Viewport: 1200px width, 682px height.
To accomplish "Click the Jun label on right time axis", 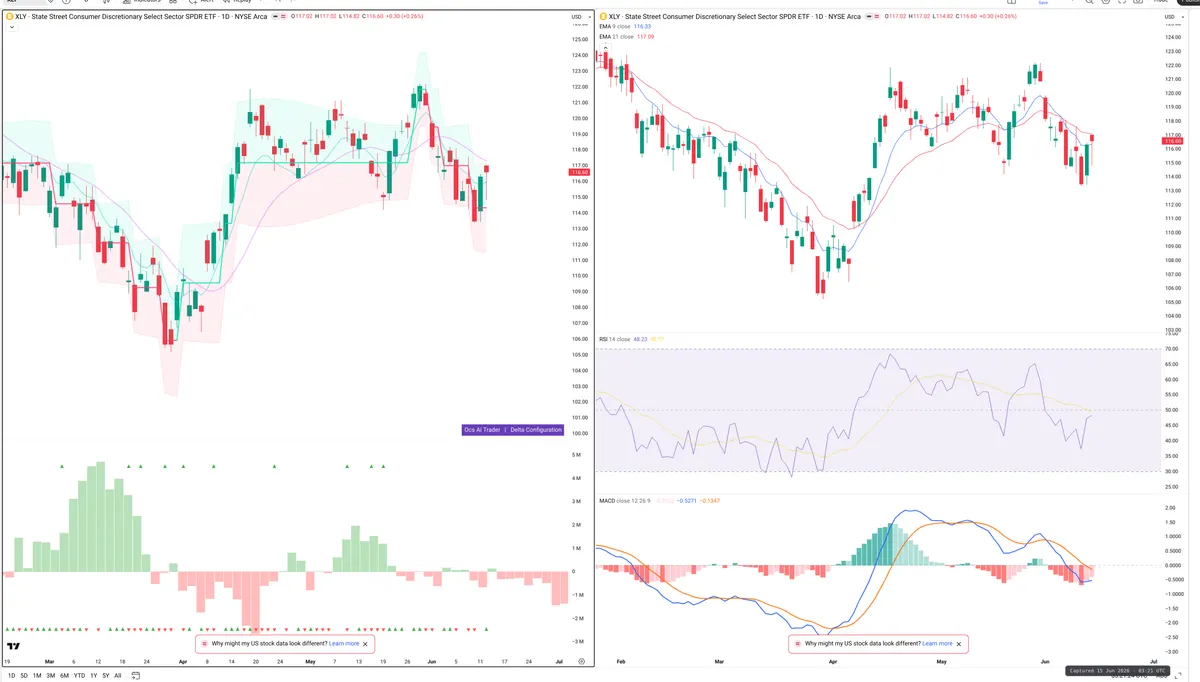I will (1045, 661).
